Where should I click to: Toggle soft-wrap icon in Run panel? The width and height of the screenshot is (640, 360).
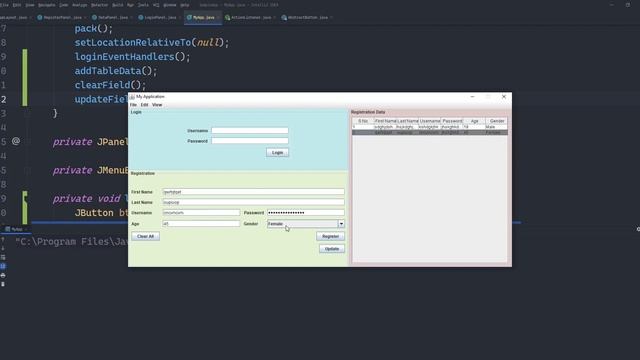point(3,257)
